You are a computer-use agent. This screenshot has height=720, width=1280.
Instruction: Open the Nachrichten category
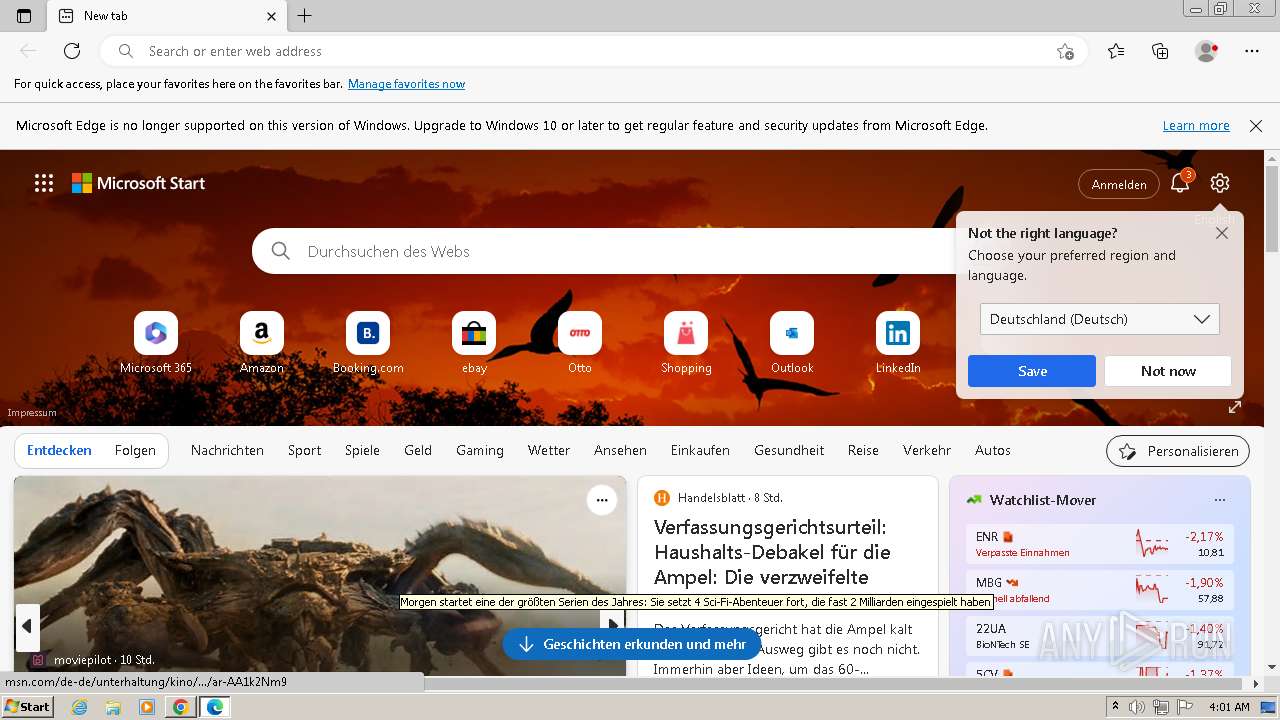click(x=227, y=450)
